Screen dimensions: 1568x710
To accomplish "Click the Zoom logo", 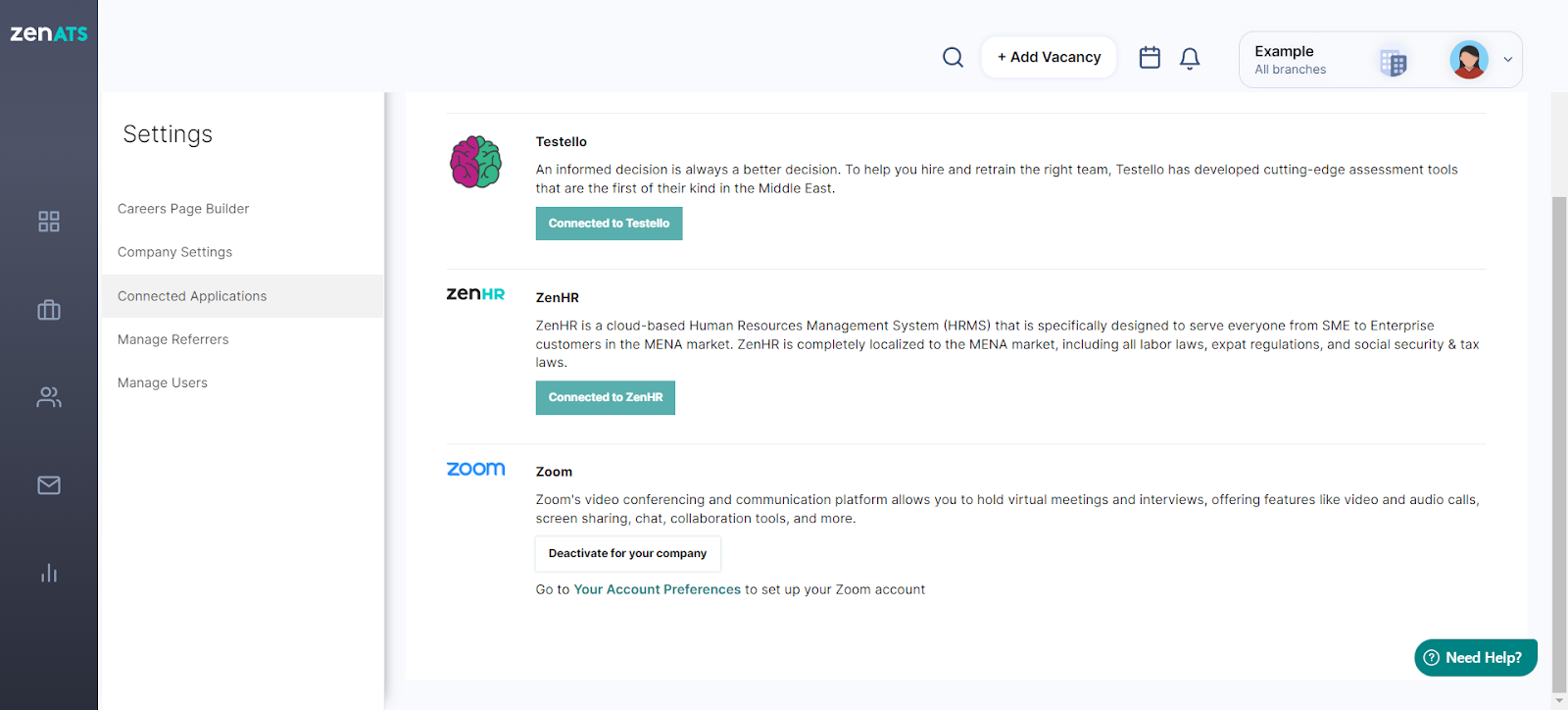I will tap(475, 469).
